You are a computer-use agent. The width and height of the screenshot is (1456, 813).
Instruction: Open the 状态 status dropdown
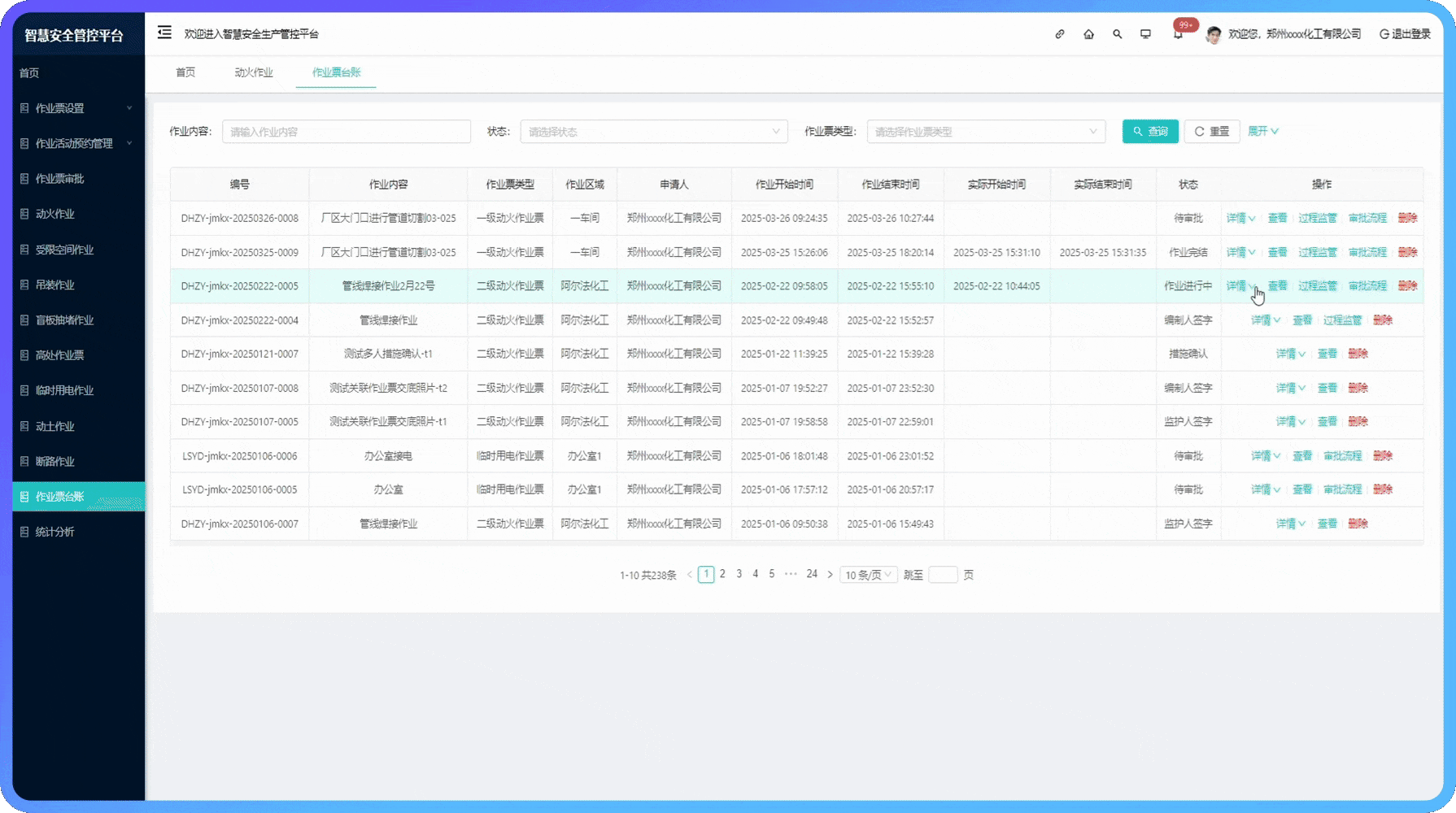[653, 132]
